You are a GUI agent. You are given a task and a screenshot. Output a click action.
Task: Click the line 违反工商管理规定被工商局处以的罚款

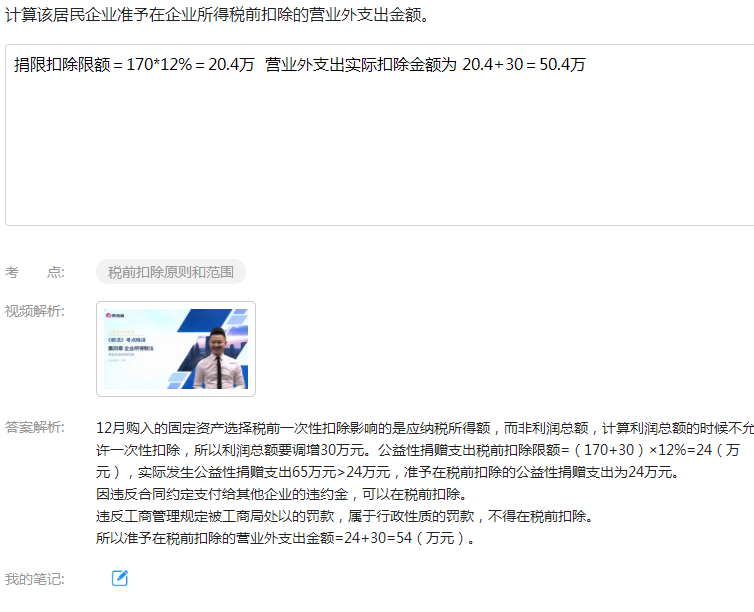pos(345,516)
